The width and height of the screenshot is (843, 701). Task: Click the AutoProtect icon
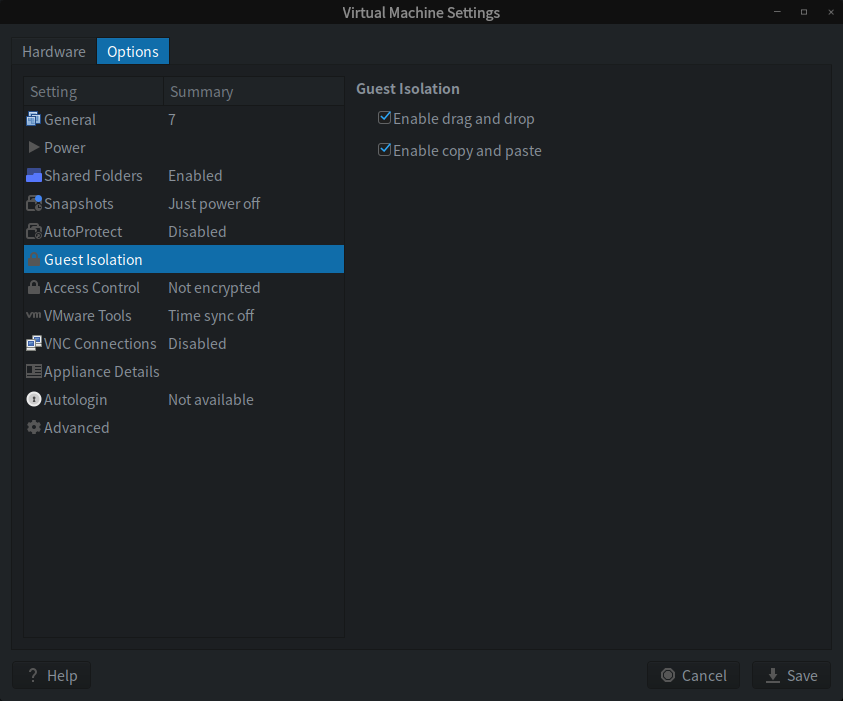pyautogui.click(x=34, y=232)
